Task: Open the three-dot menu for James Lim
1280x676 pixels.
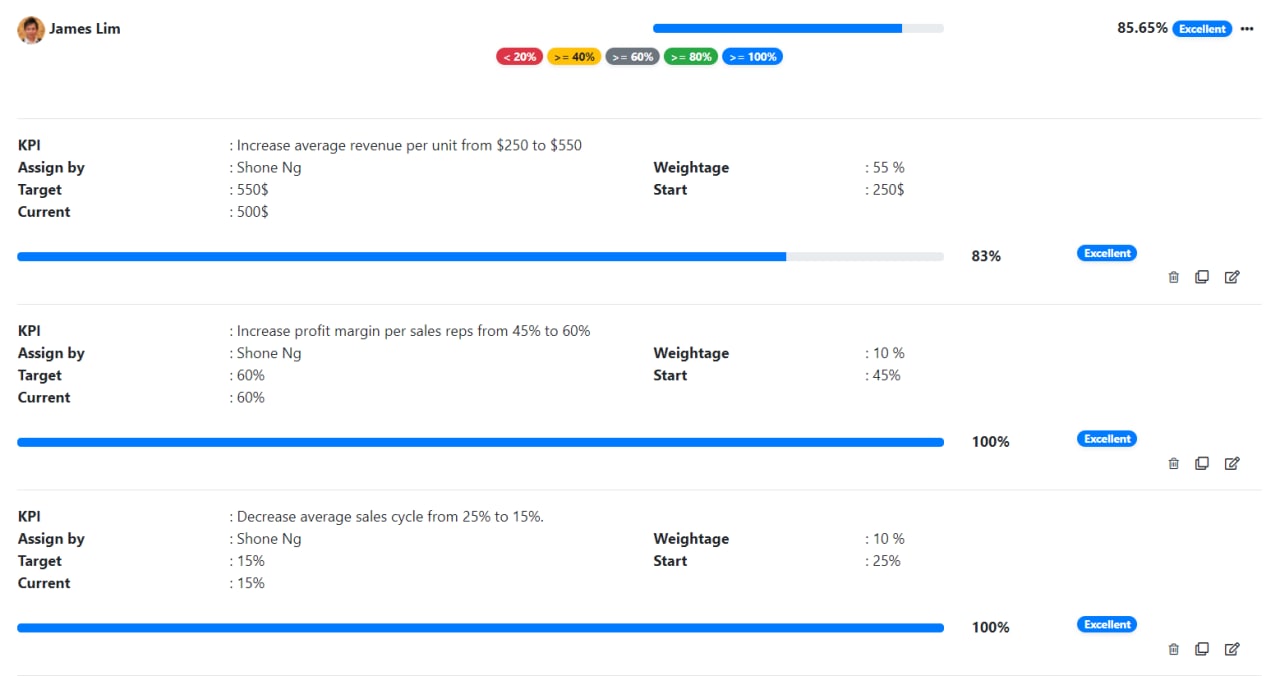Action: point(1247,29)
